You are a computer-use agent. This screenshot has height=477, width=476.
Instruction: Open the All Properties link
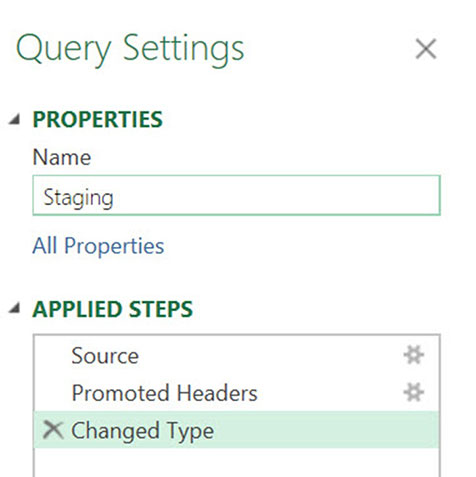tap(98, 246)
